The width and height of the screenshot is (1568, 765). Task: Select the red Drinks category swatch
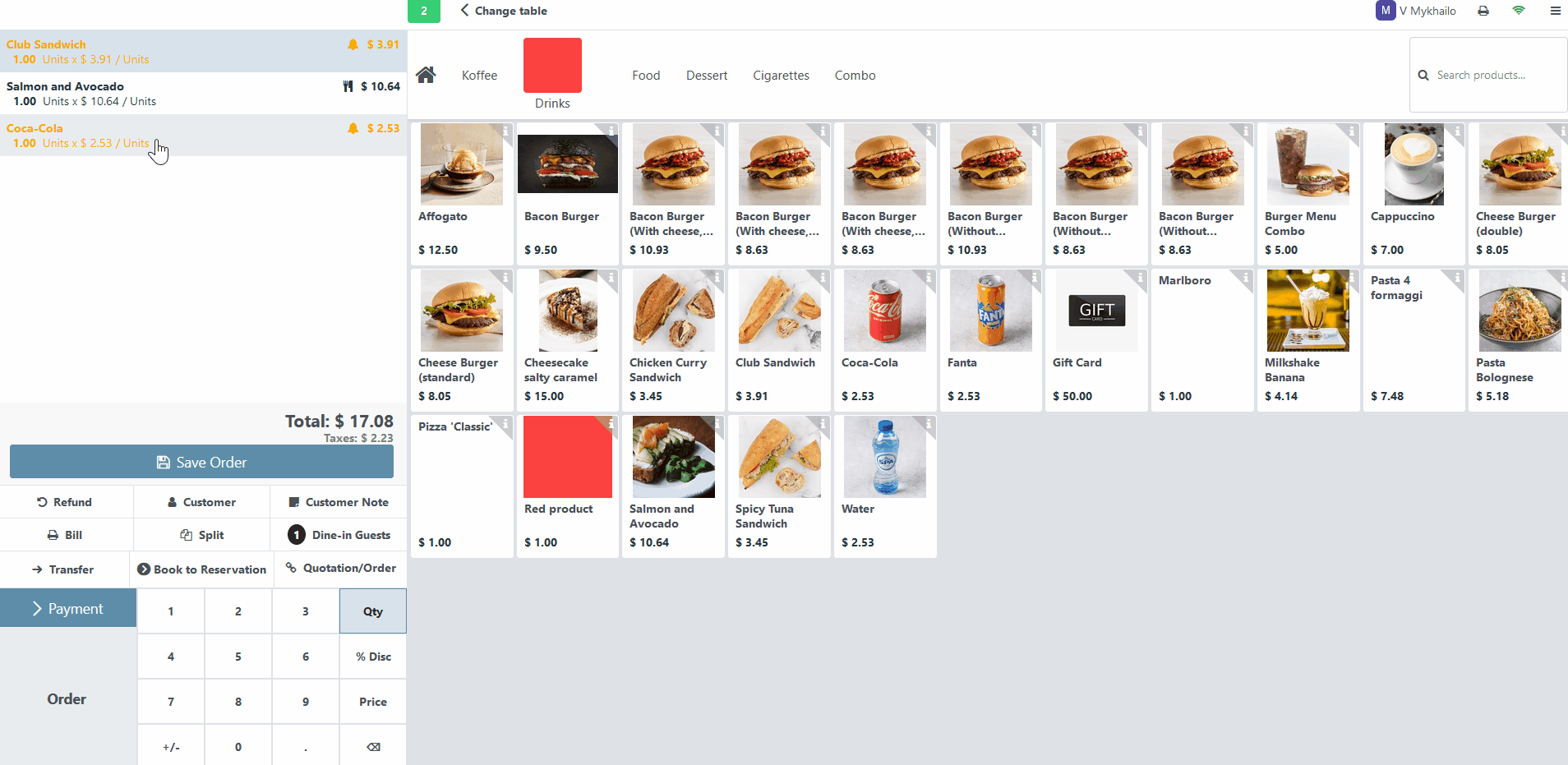point(552,65)
